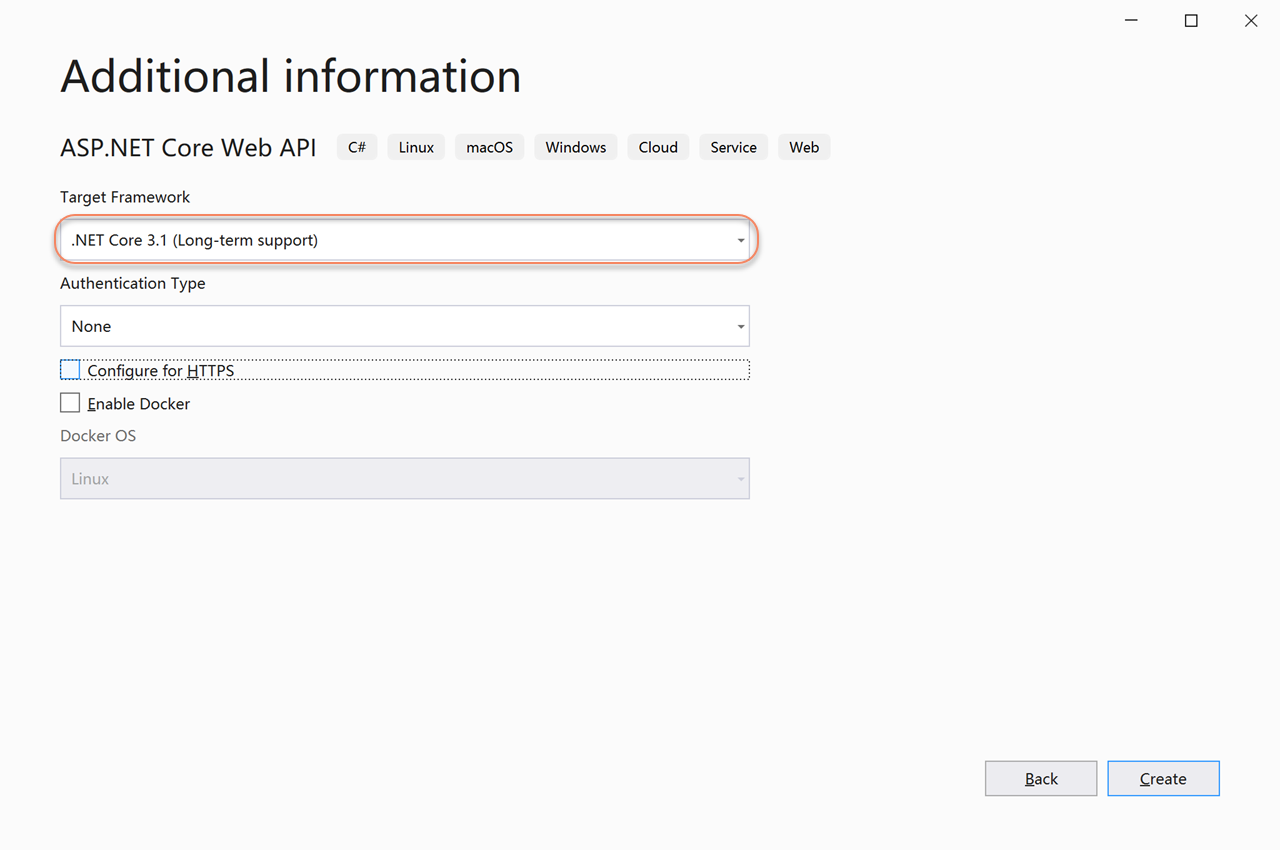1280x850 pixels.
Task: Click the Service tag
Action: point(734,147)
